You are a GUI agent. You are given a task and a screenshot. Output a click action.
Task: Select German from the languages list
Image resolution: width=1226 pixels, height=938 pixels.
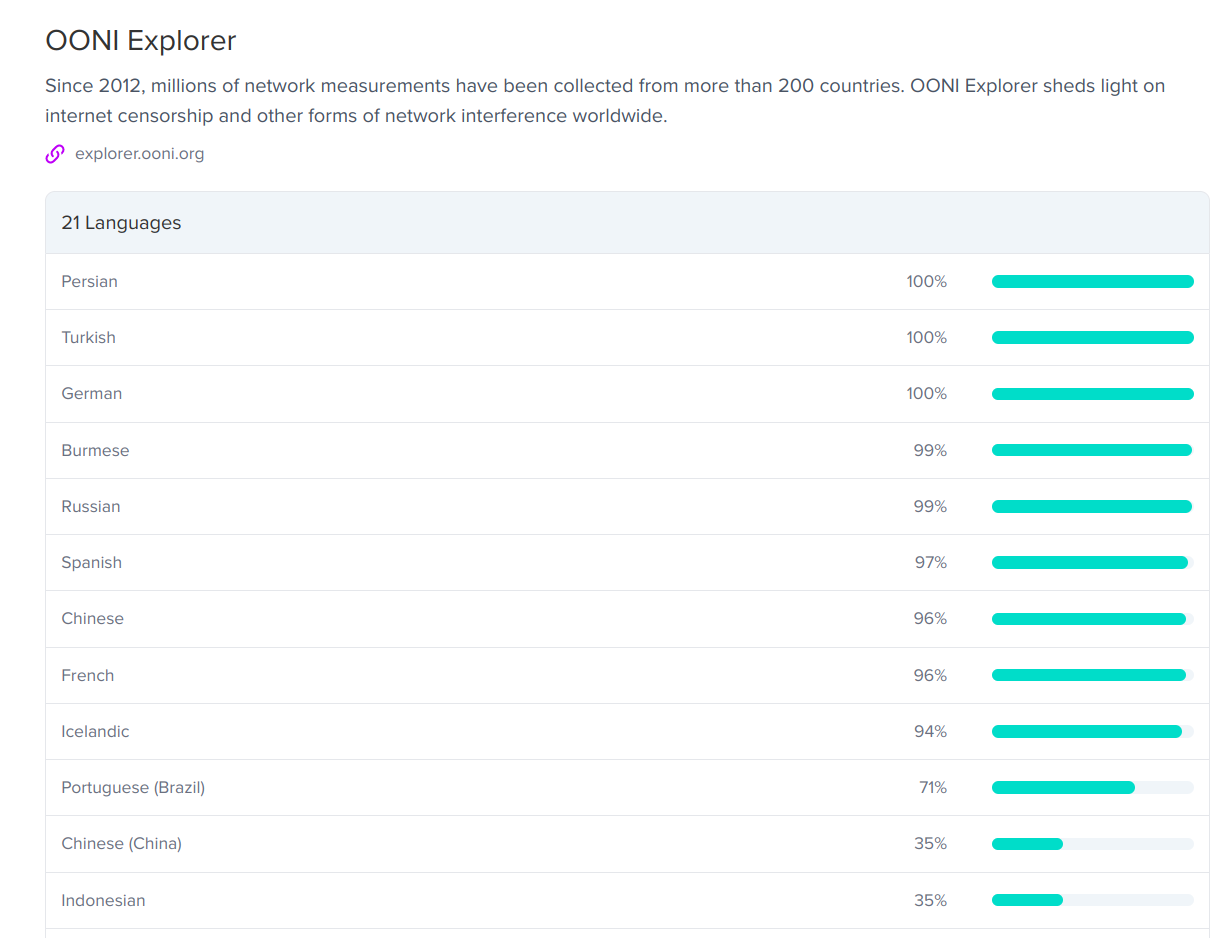point(91,394)
